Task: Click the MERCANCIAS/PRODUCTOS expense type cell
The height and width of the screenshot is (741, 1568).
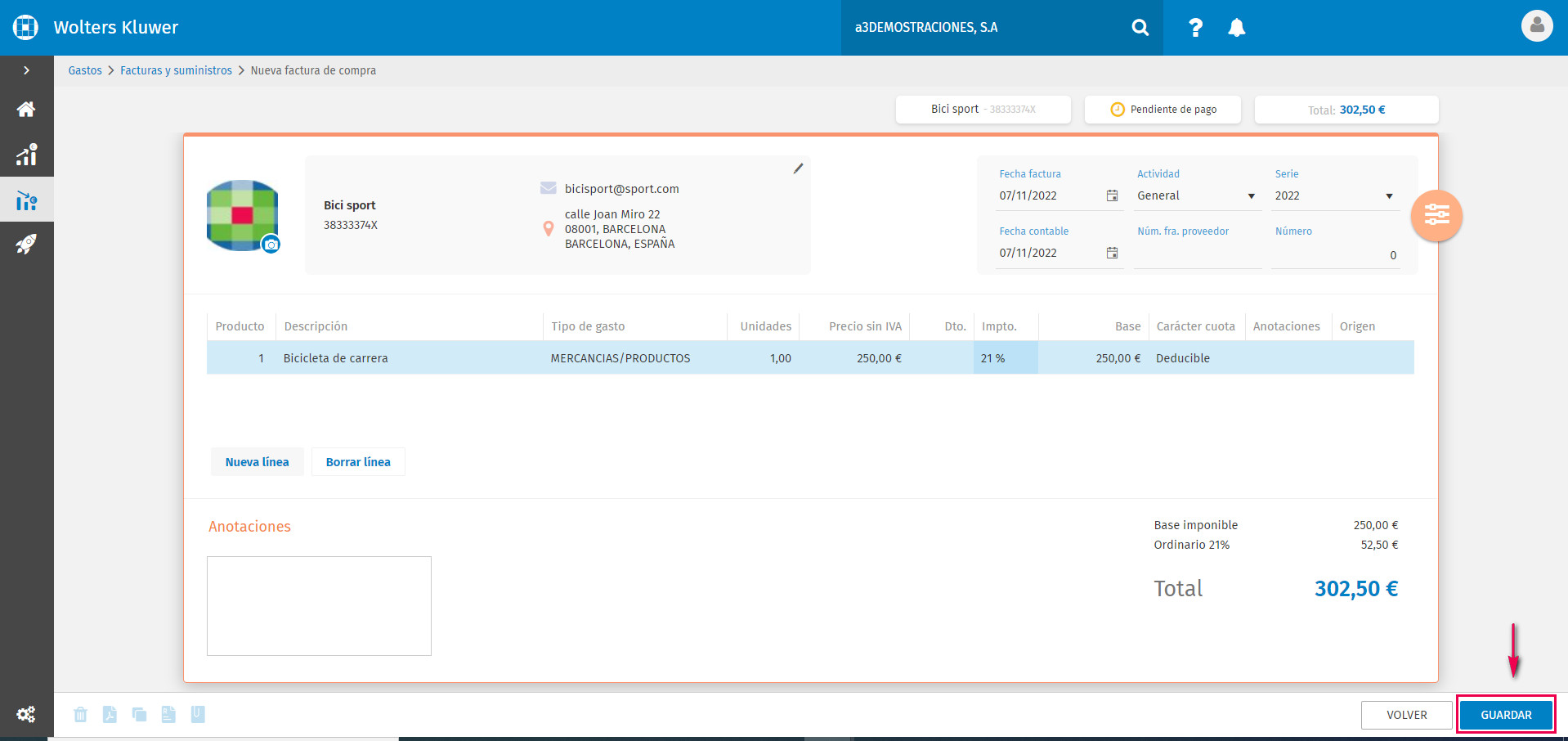Action: pyautogui.click(x=635, y=358)
